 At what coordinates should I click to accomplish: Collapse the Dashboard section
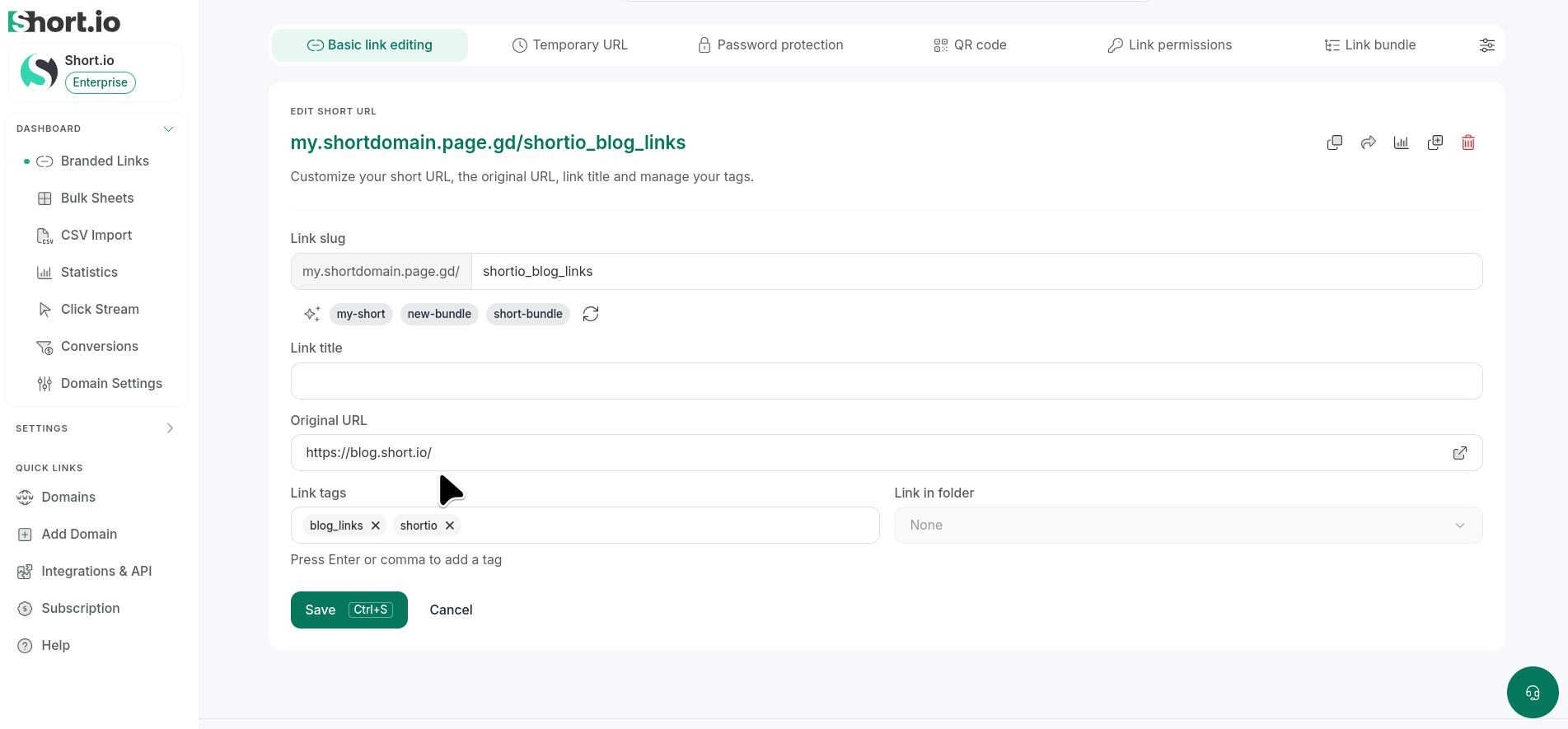pyautogui.click(x=169, y=129)
